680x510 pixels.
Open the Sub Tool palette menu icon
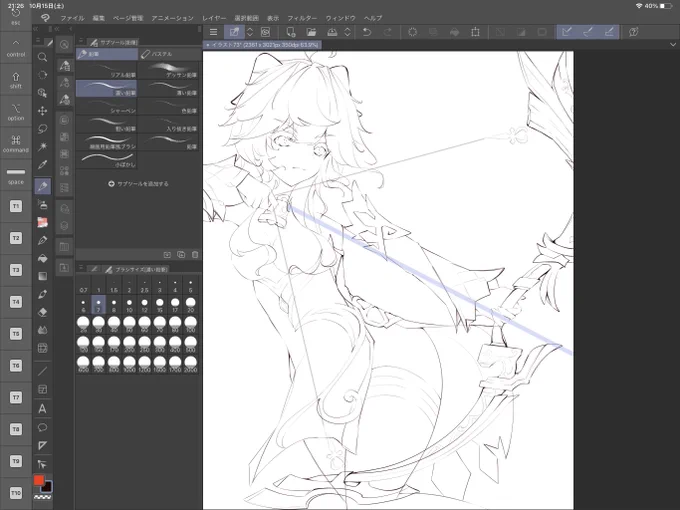click(81, 41)
